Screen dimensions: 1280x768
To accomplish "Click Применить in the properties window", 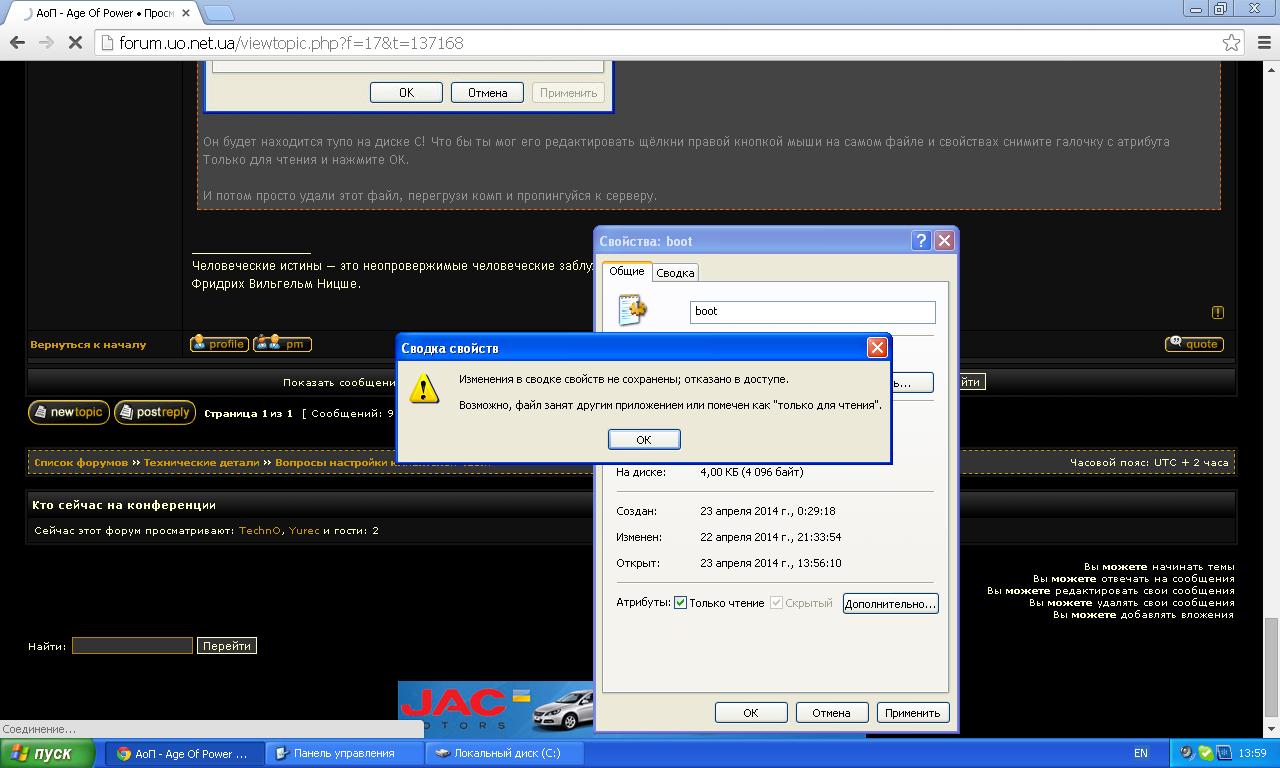I will pyautogui.click(x=912, y=713).
